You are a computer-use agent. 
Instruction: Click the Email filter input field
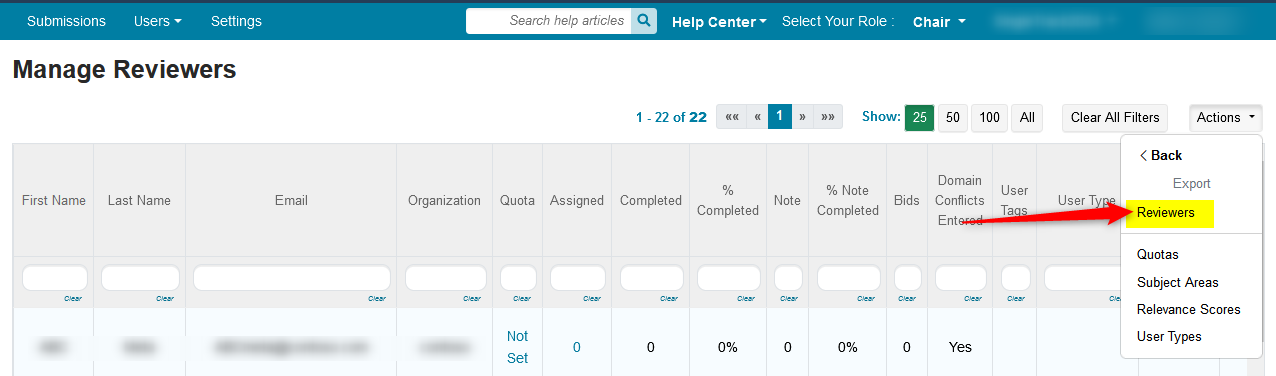(291, 277)
